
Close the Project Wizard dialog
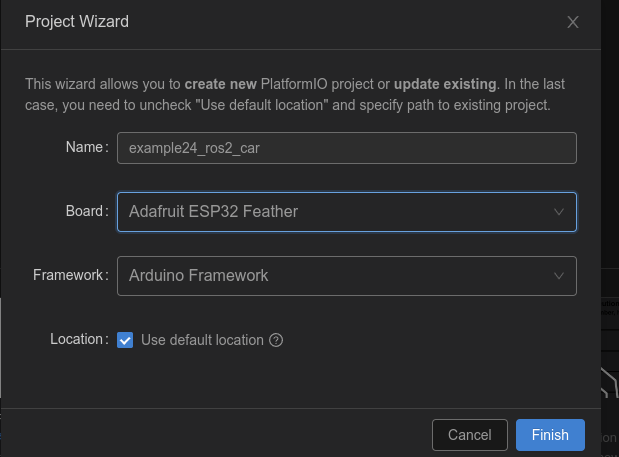pos(573,22)
